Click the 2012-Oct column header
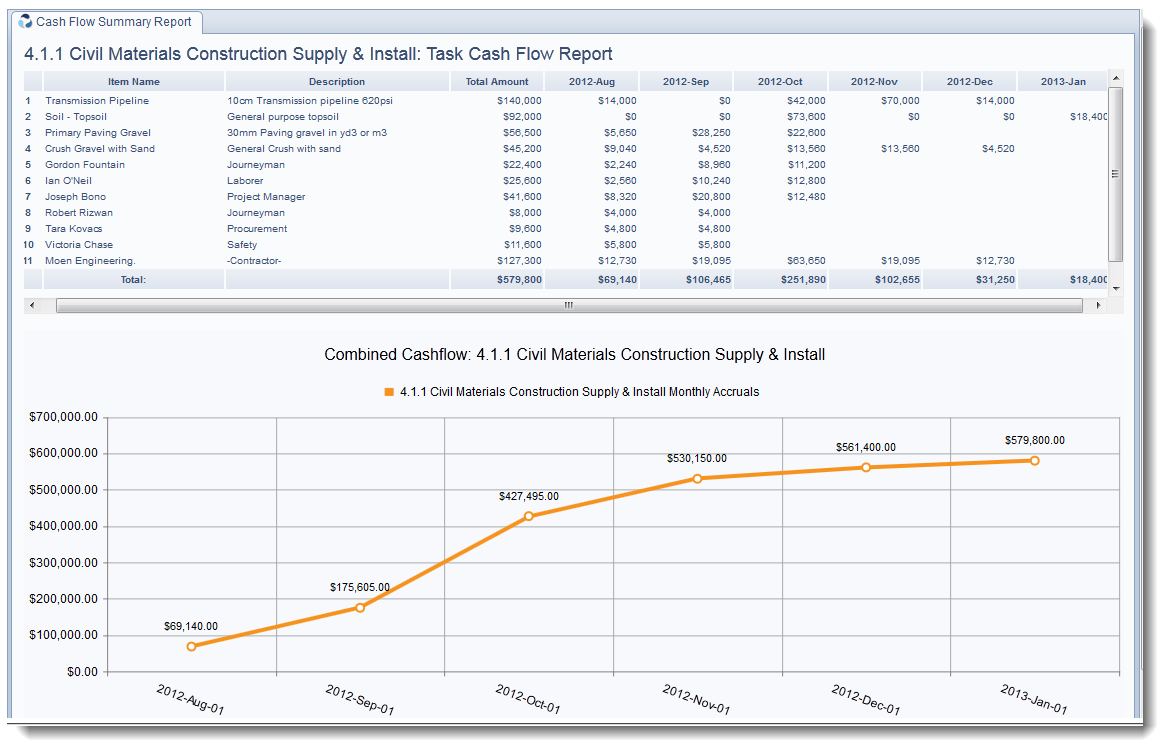The image size is (1168, 751). click(780, 82)
